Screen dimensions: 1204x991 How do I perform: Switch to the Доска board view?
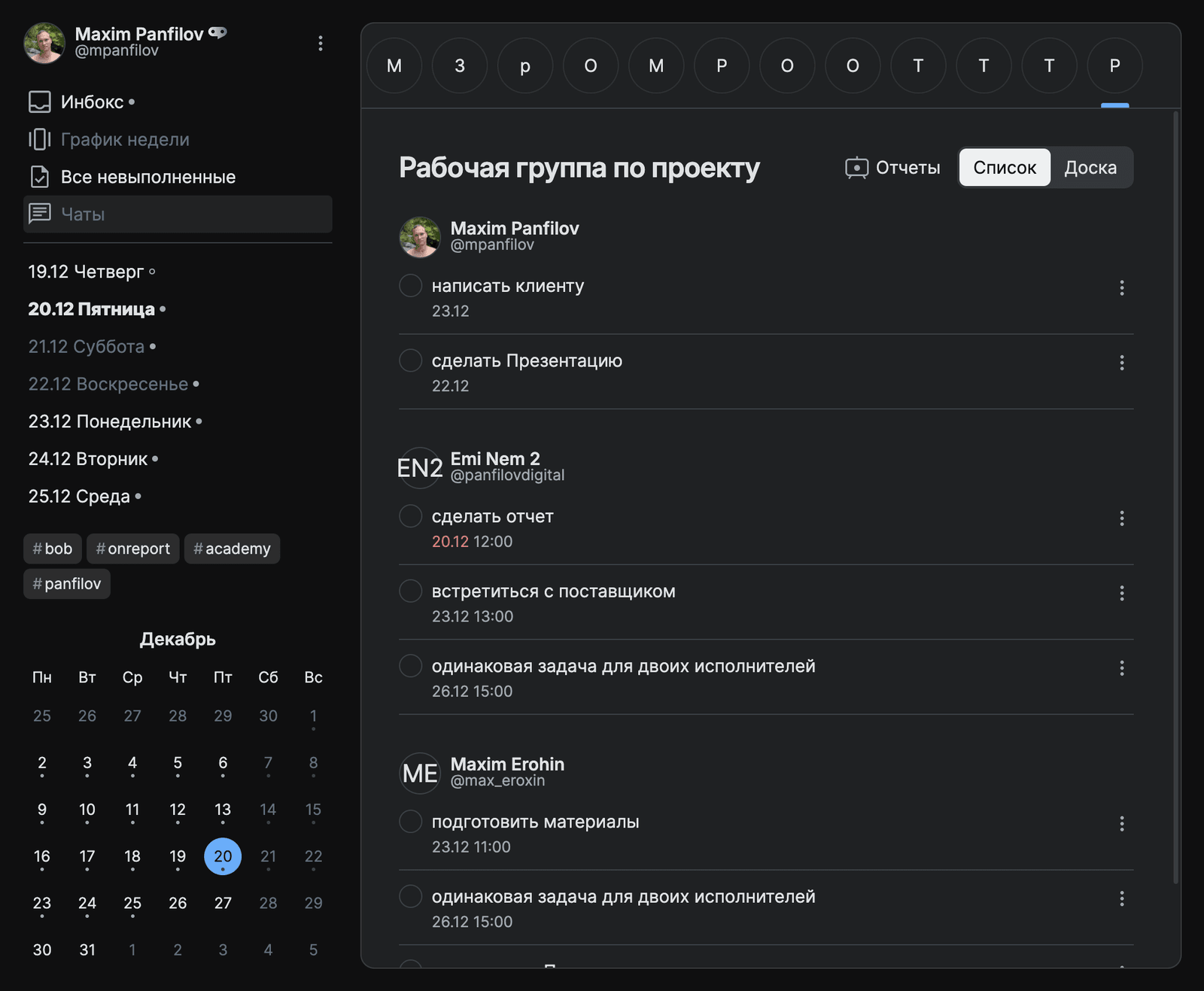click(x=1090, y=168)
